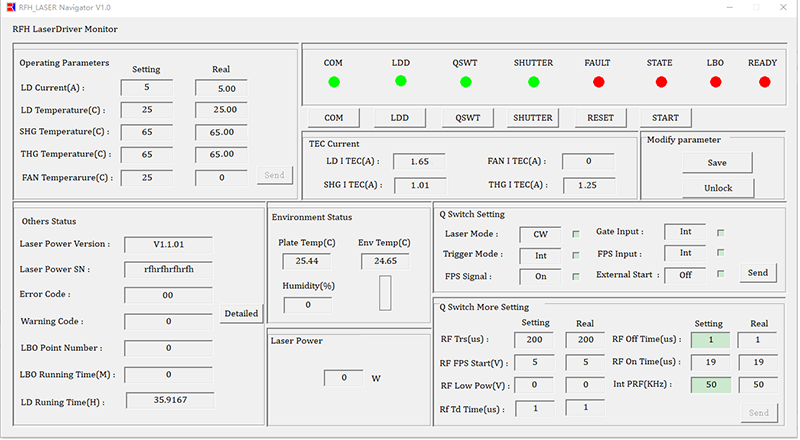This screenshot has width=800, height=440.
Task: Click the green QSWT status indicator
Action: [x=467, y=82]
